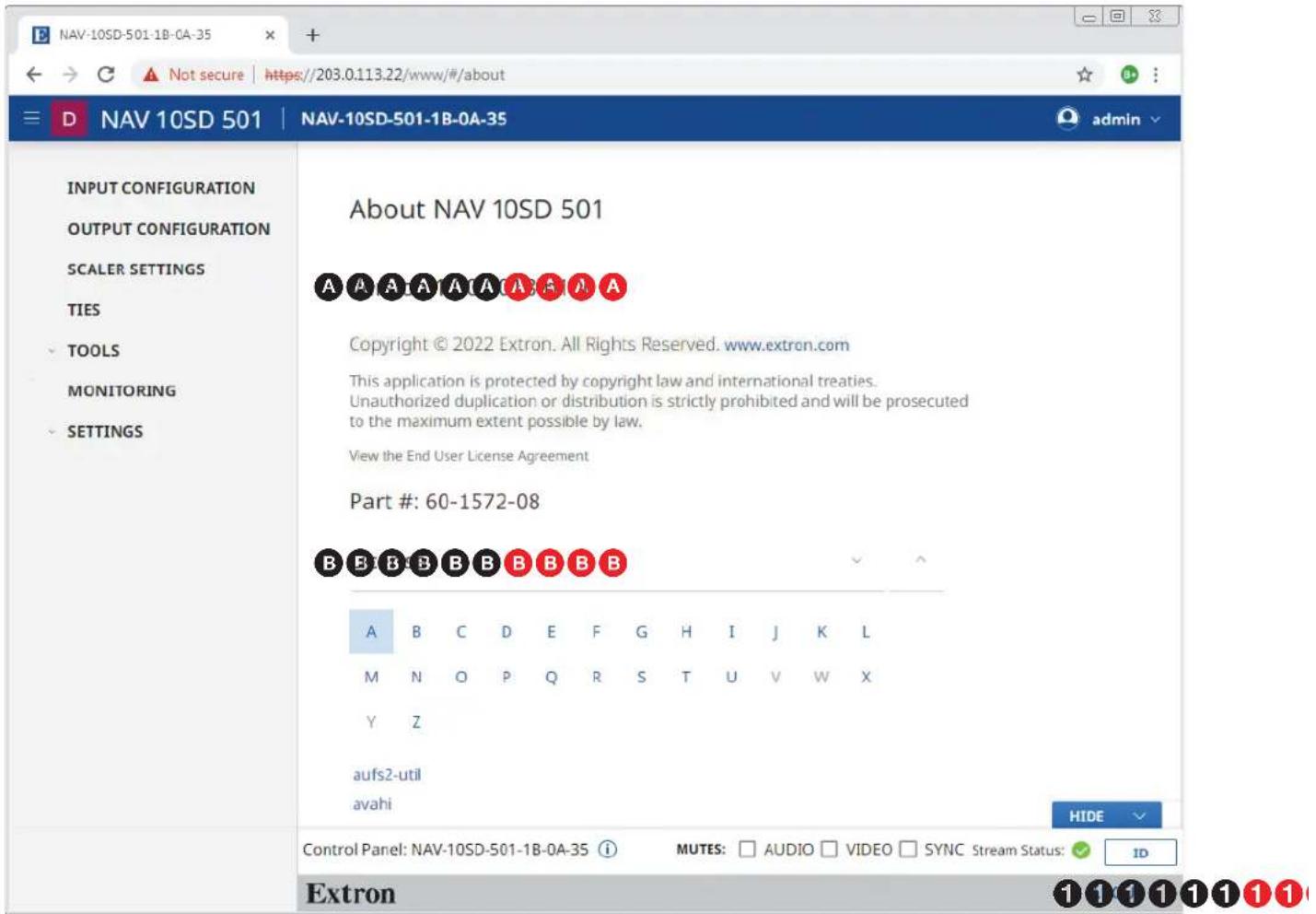Go back in browser history
This screenshot has height=914, width=1316.
pyautogui.click(x=34, y=75)
